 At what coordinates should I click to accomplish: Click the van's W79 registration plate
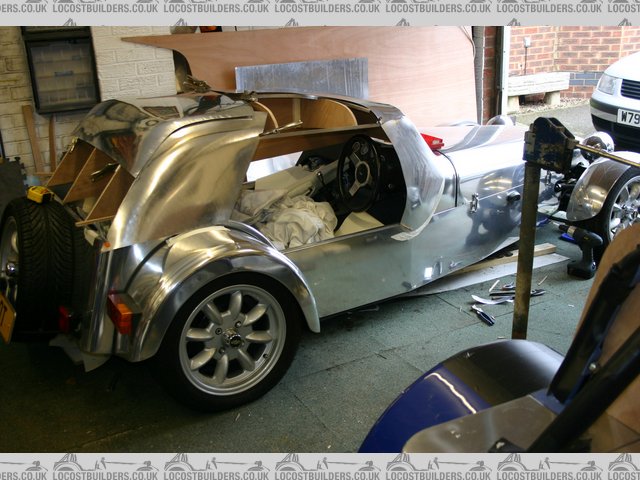click(628, 117)
